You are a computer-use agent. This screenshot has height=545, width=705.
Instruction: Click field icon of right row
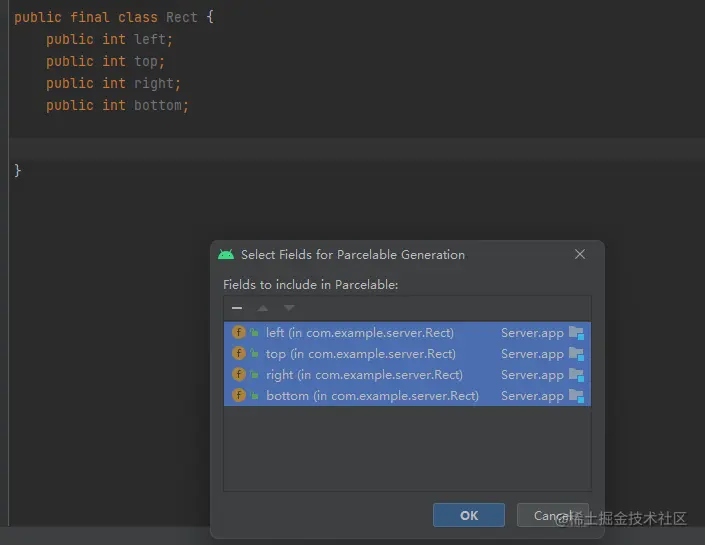(239, 374)
